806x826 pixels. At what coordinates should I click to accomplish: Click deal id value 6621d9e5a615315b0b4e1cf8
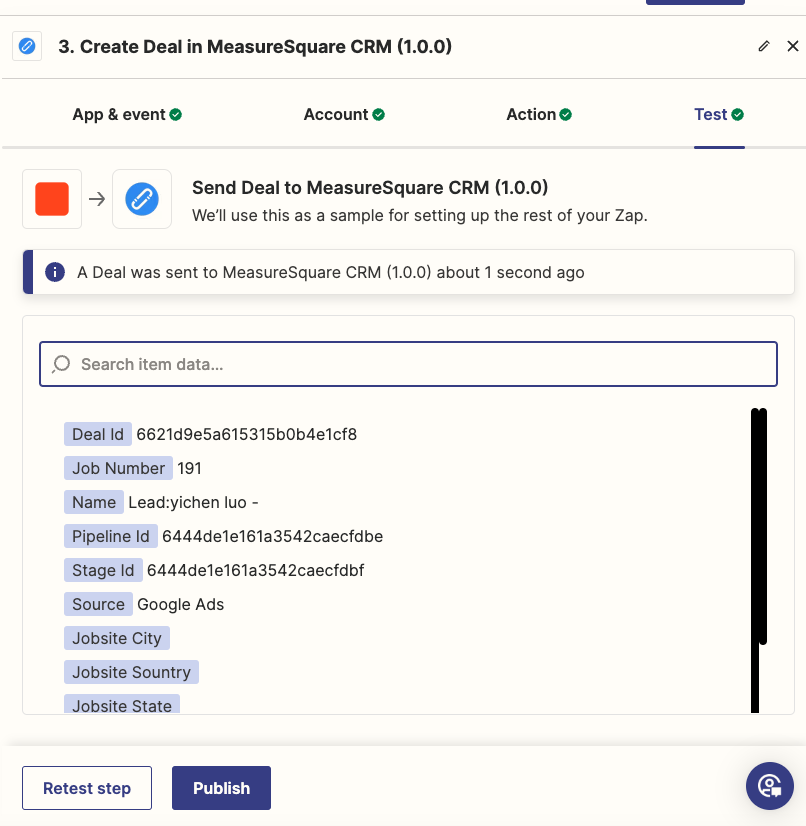pyautogui.click(x=247, y=434)
